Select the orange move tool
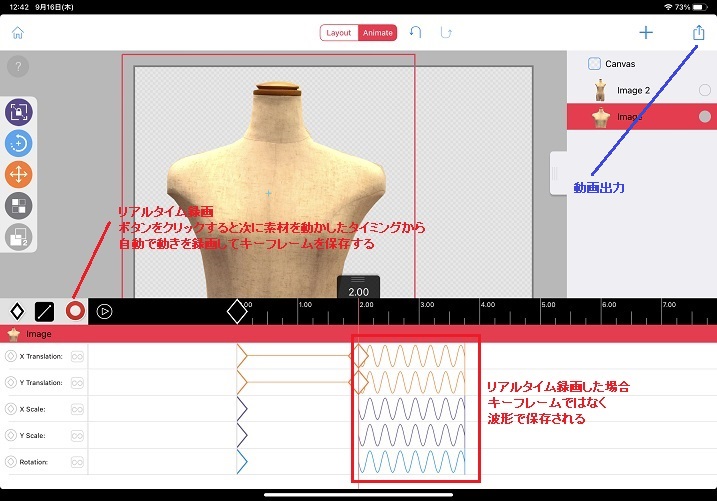This screenshot has width=717, height=501. pos(19,174)
